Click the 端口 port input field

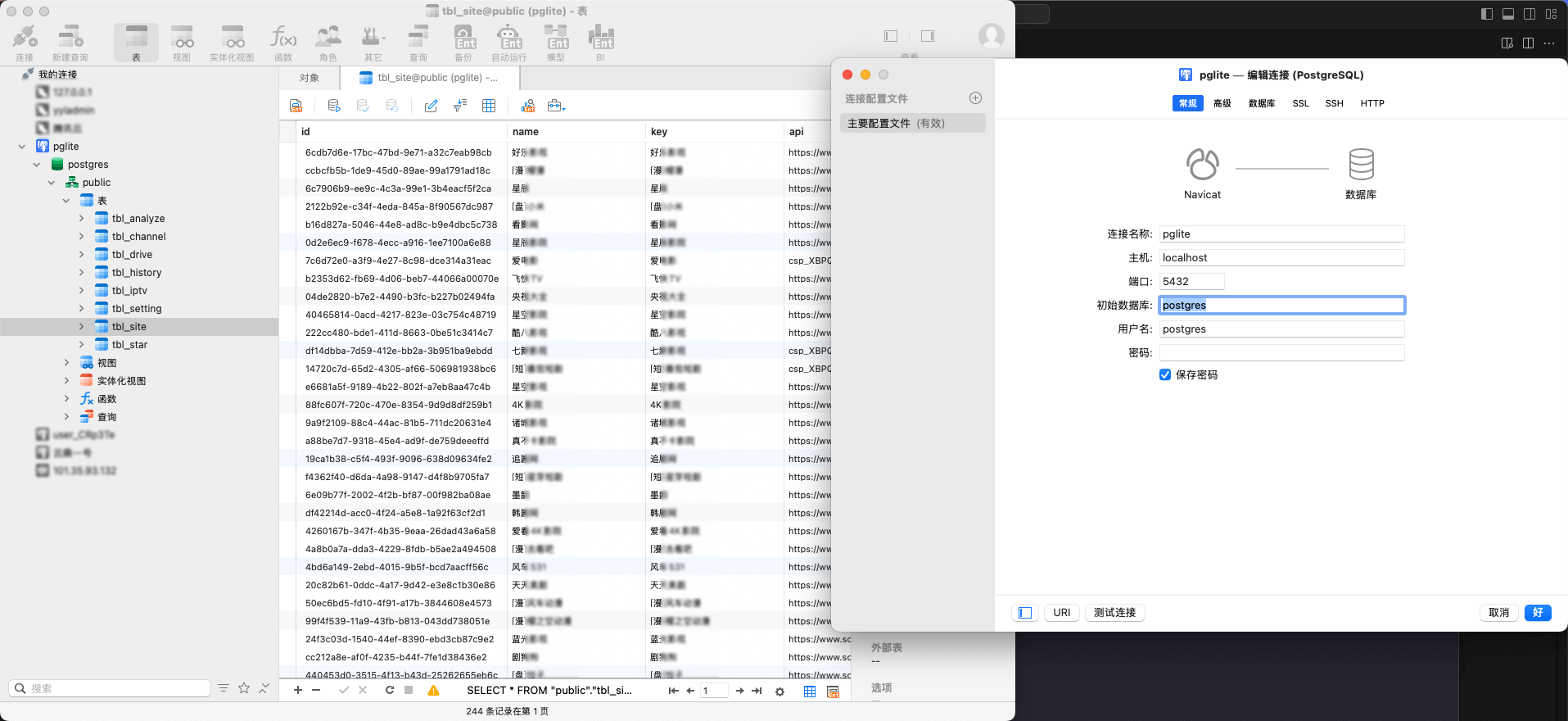pos(1191,281)
